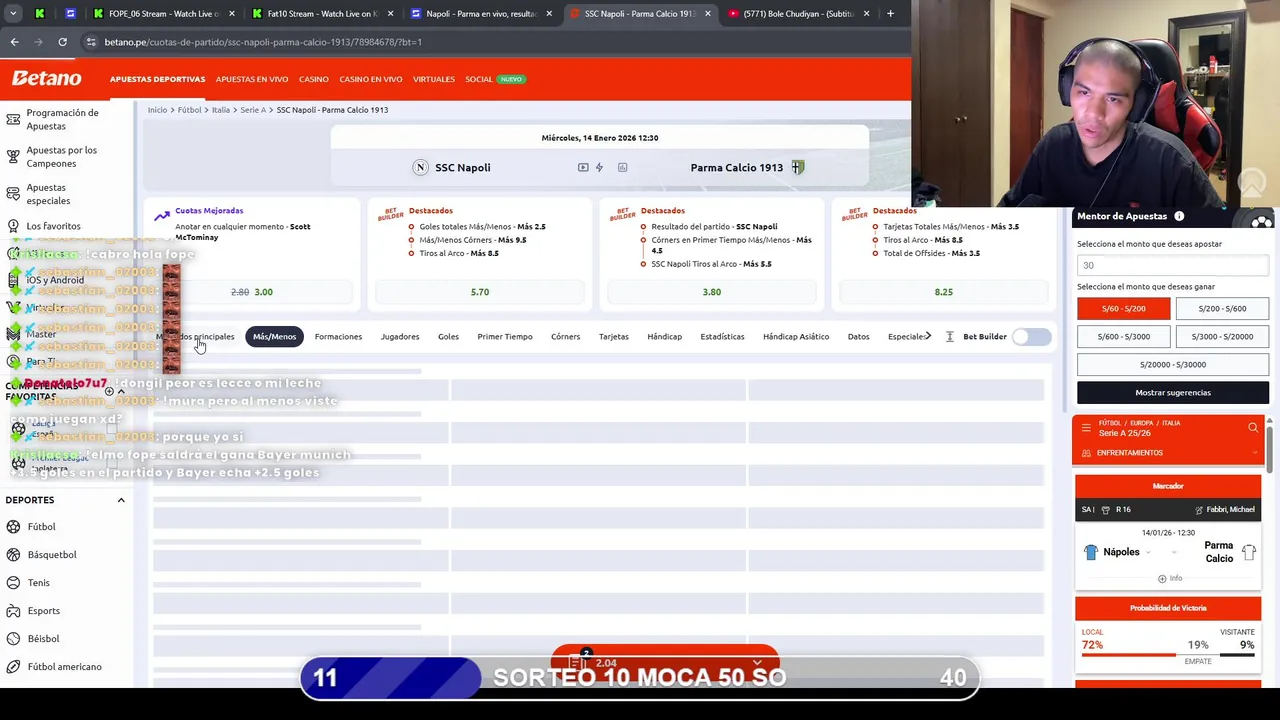
Task: Click the Esports sport icon
Action: [13, 611]
